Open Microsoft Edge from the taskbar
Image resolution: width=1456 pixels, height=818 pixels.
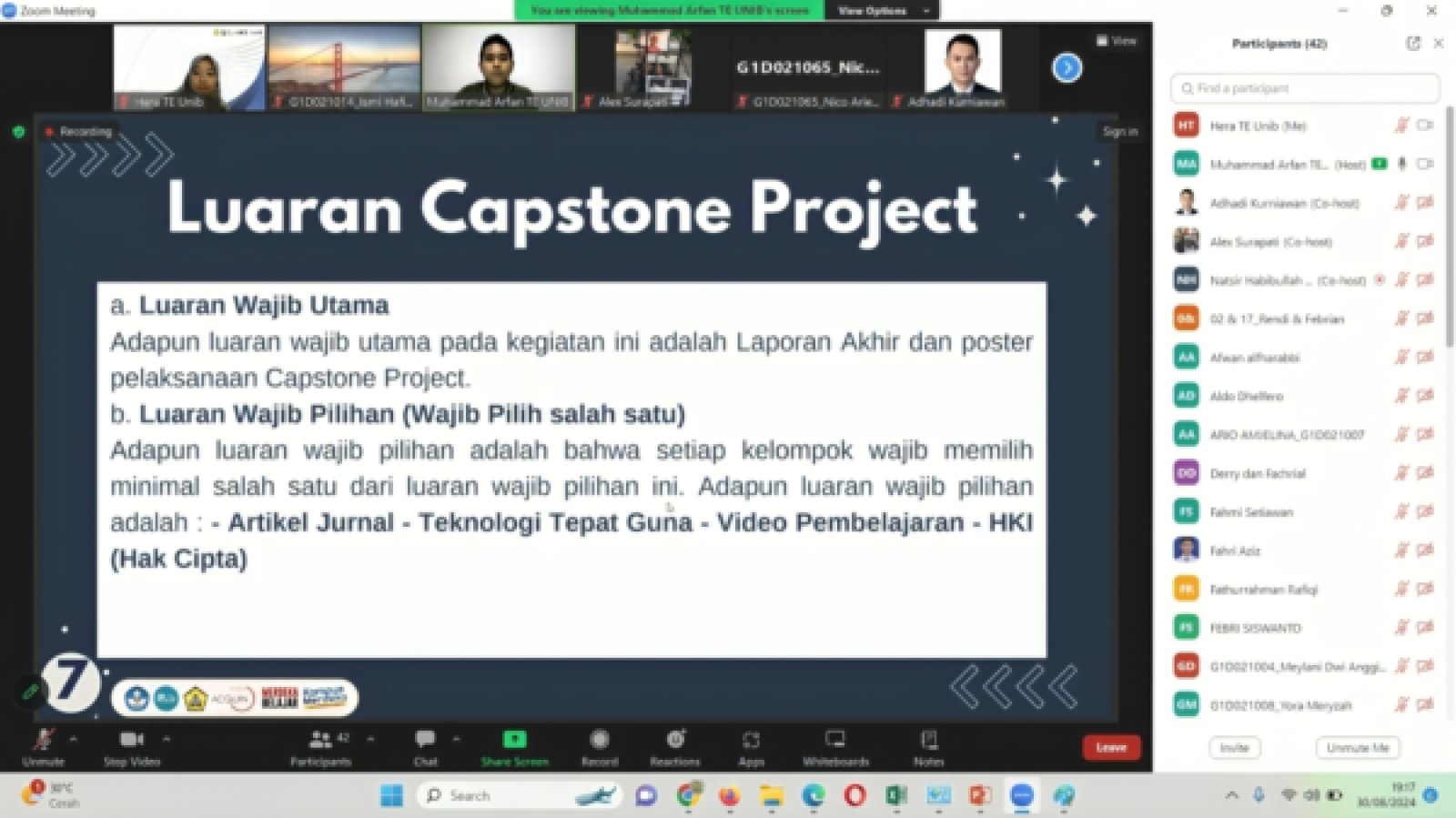click(813, 795)
